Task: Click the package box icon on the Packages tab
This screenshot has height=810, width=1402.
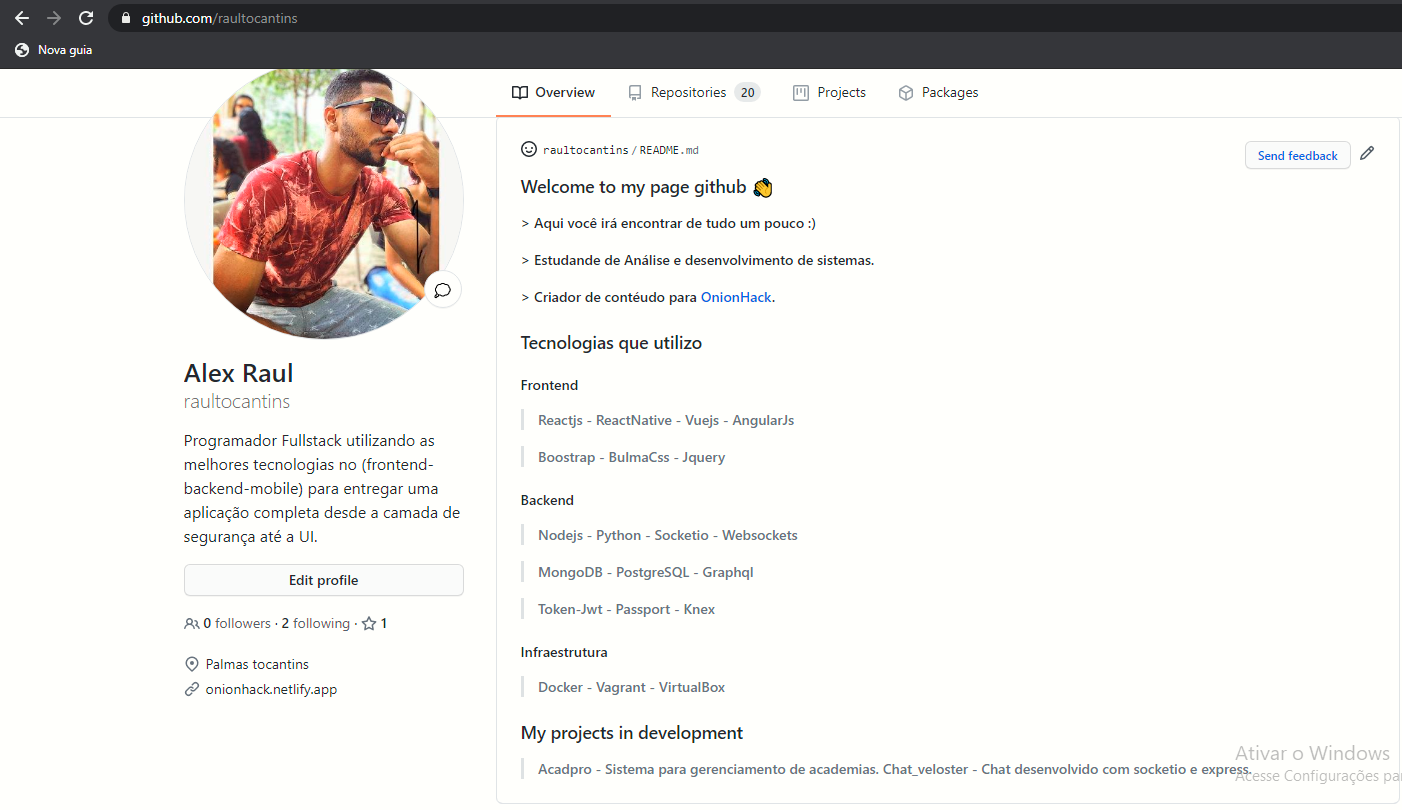Action: click(905, 92)
